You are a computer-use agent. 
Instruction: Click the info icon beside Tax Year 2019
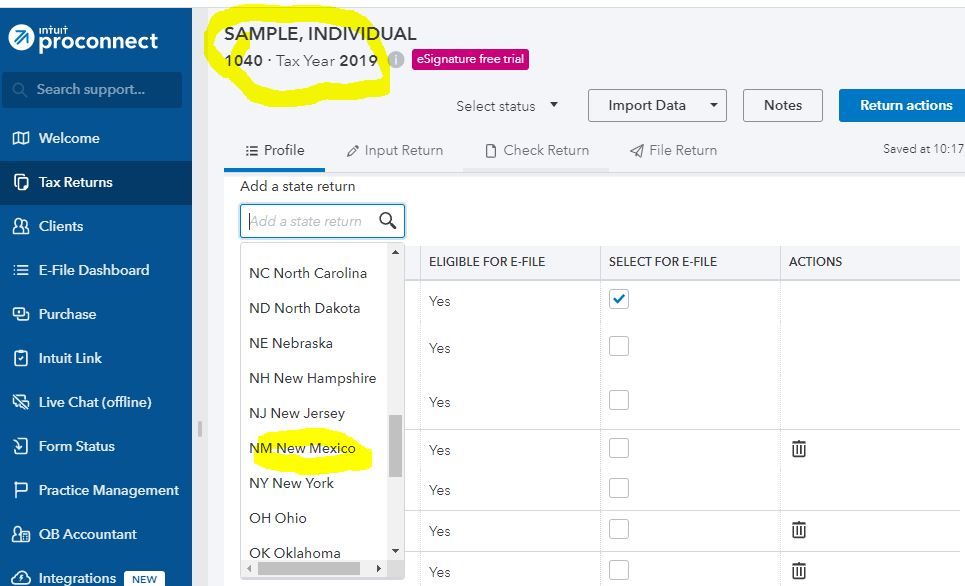(396, 60)
